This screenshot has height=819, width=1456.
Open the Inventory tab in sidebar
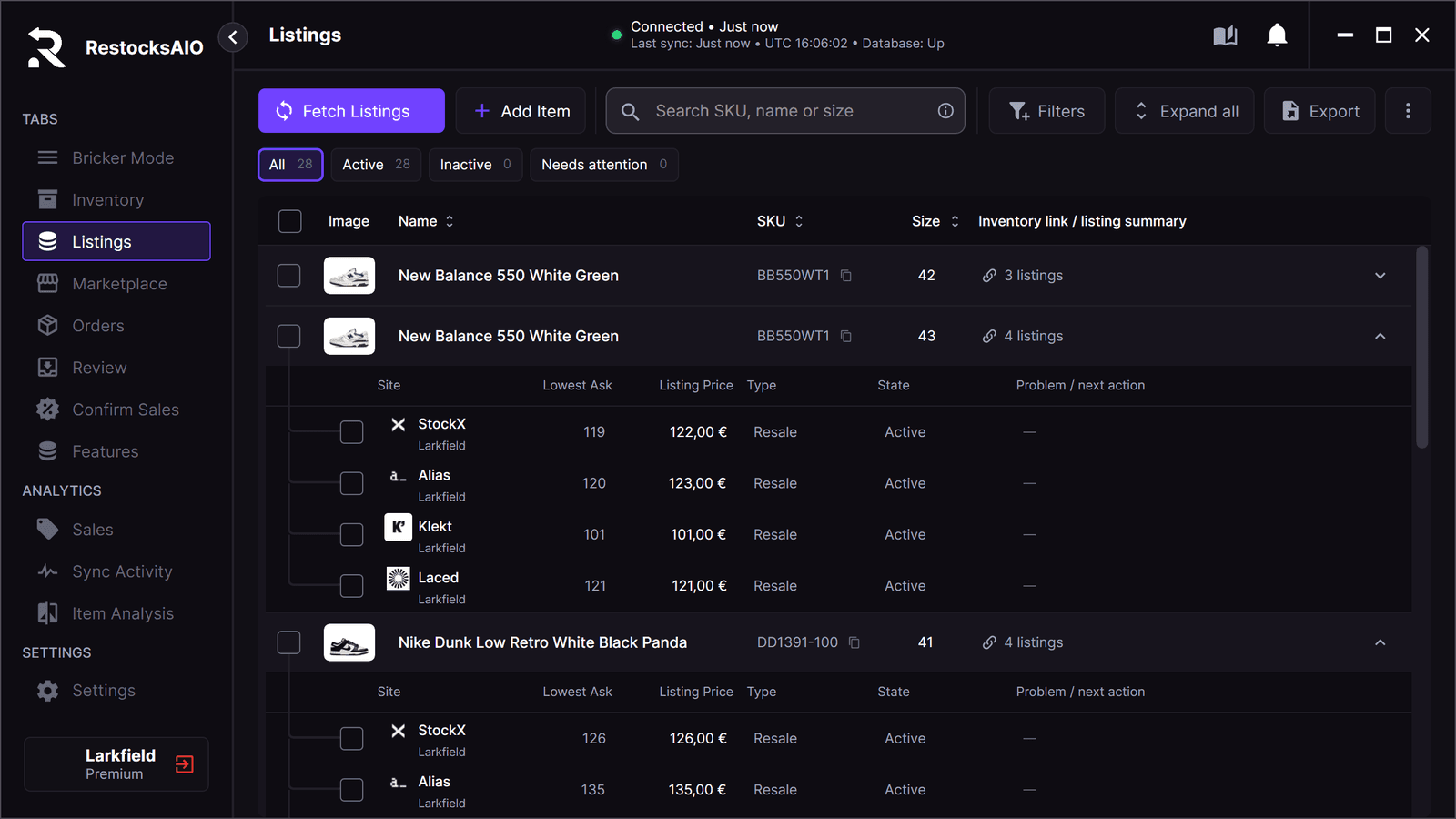pyautogui.click(x=116, y=200)
